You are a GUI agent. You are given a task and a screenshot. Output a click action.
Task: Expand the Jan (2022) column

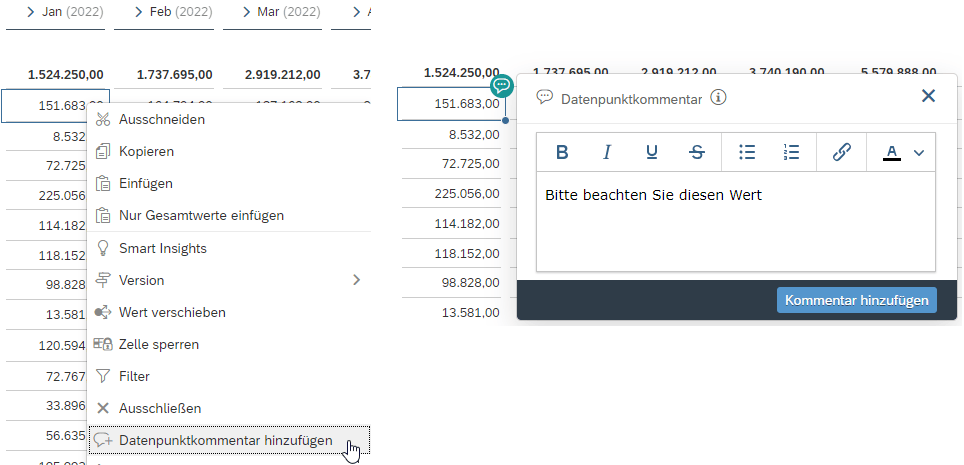pyautogui.click(x=31, y=12)
